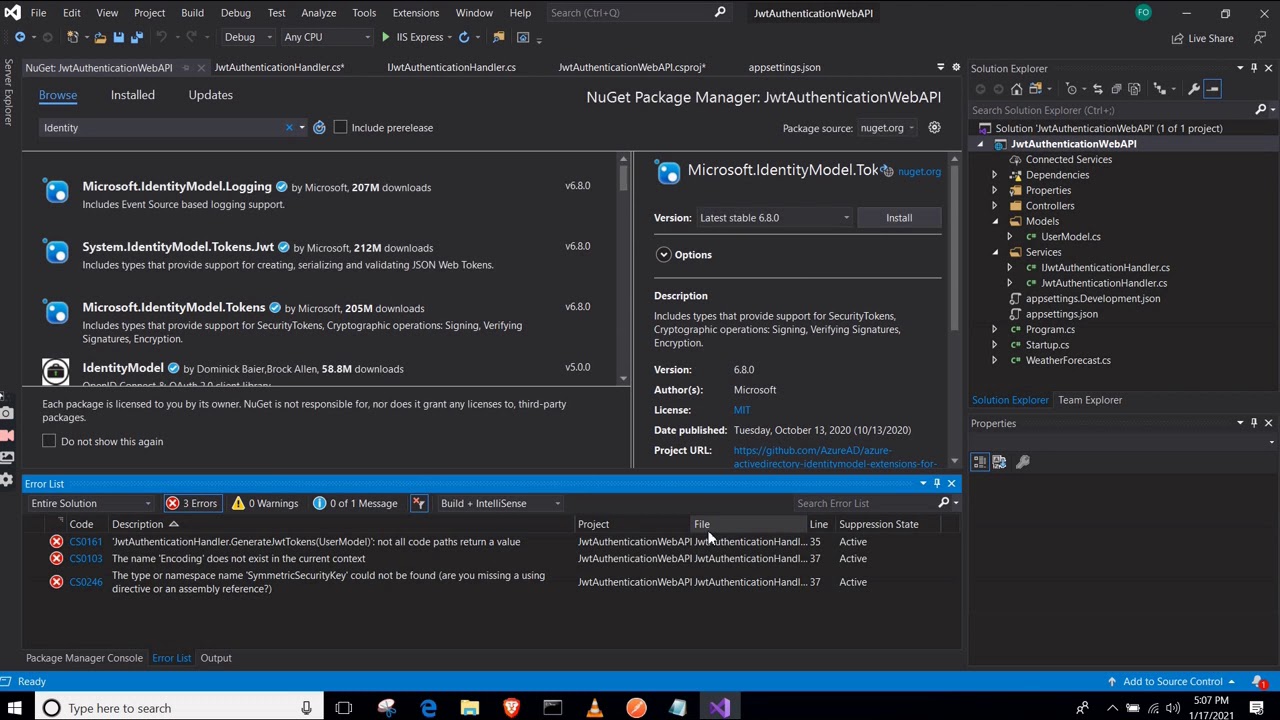Click the Navigate Backward arrow icon
Screen dimensions: 1280x720
(19, 37)
